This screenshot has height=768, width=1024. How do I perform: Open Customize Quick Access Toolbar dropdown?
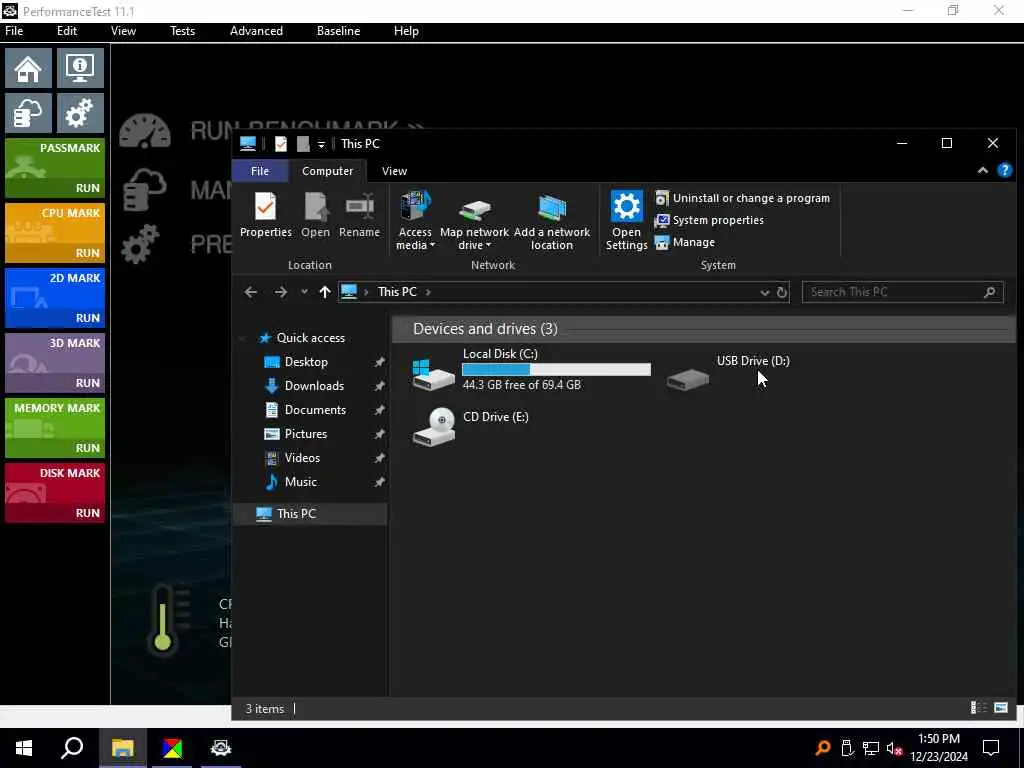click(x=321, y=144)
